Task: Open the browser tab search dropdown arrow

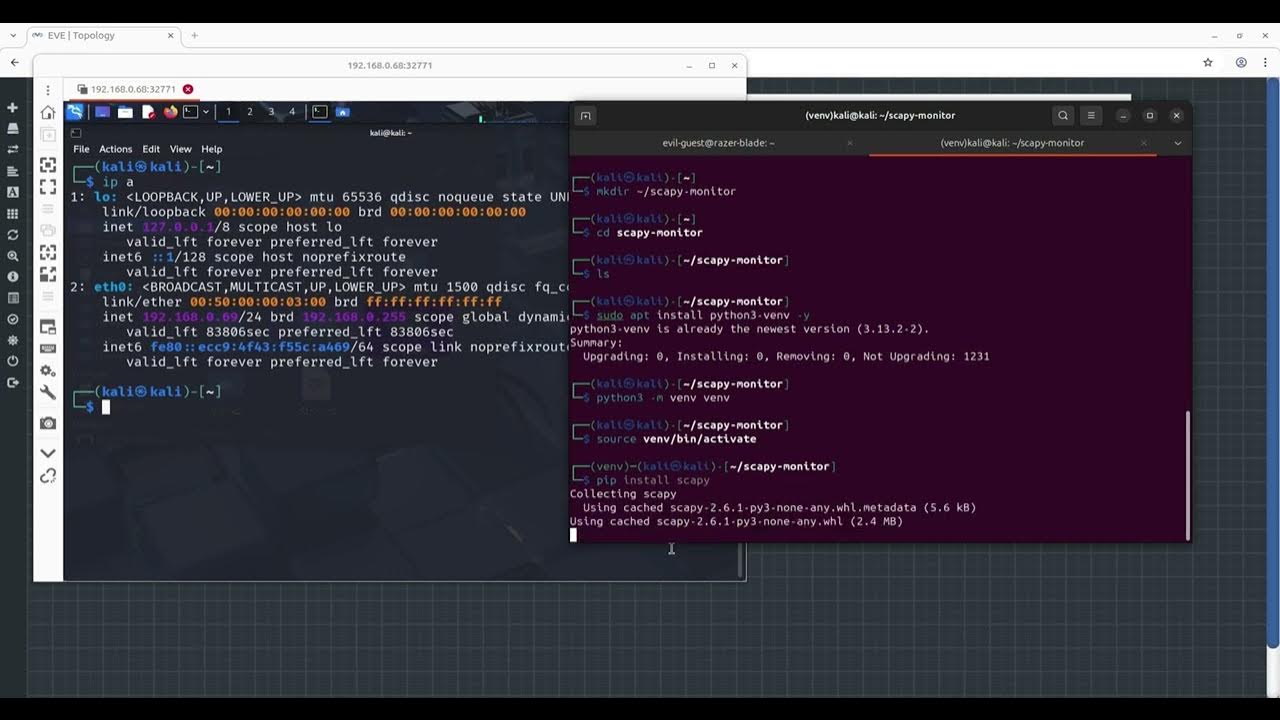Action: [x=13, y=35]
